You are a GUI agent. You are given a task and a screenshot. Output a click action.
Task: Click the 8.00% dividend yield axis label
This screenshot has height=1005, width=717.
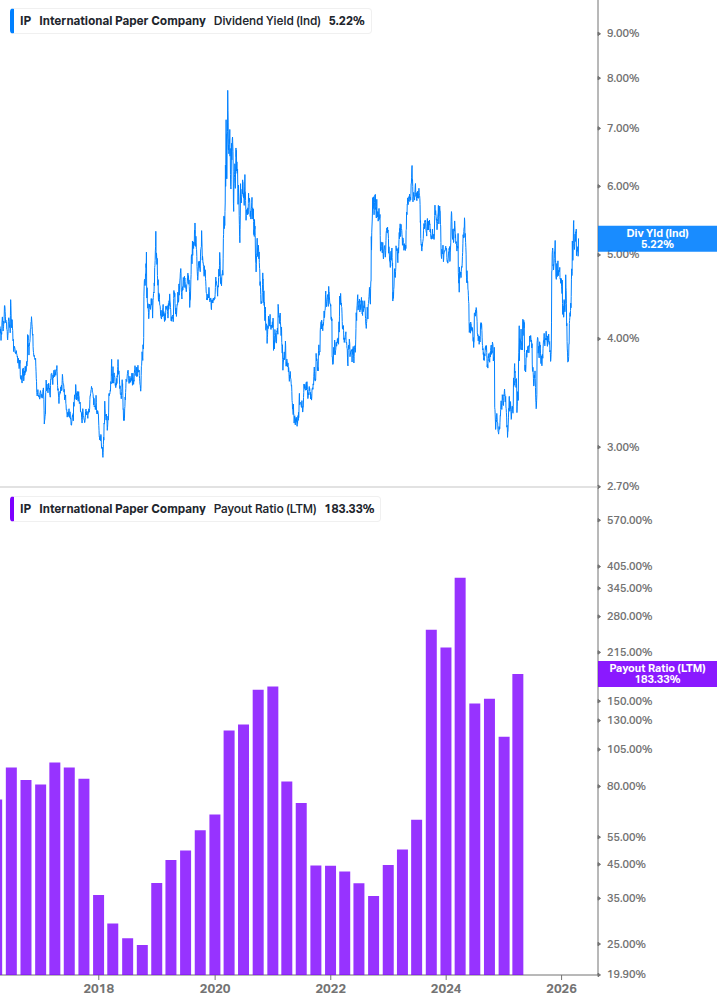tap(623, 78)
